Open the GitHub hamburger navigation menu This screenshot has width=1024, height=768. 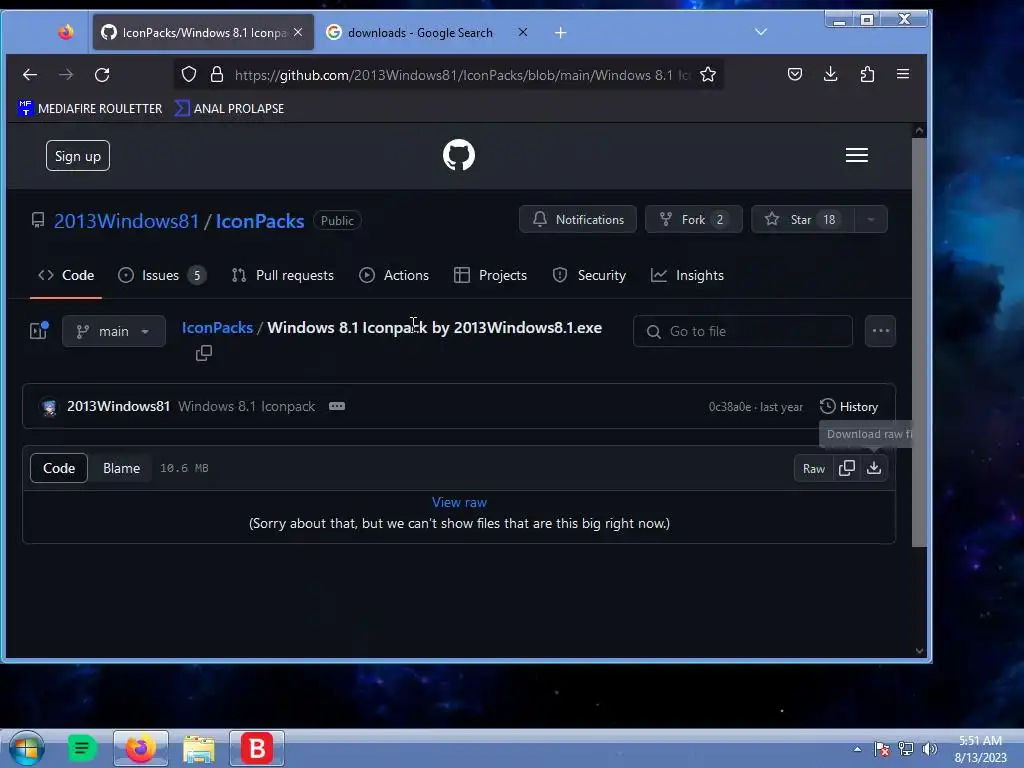[857, 155]
